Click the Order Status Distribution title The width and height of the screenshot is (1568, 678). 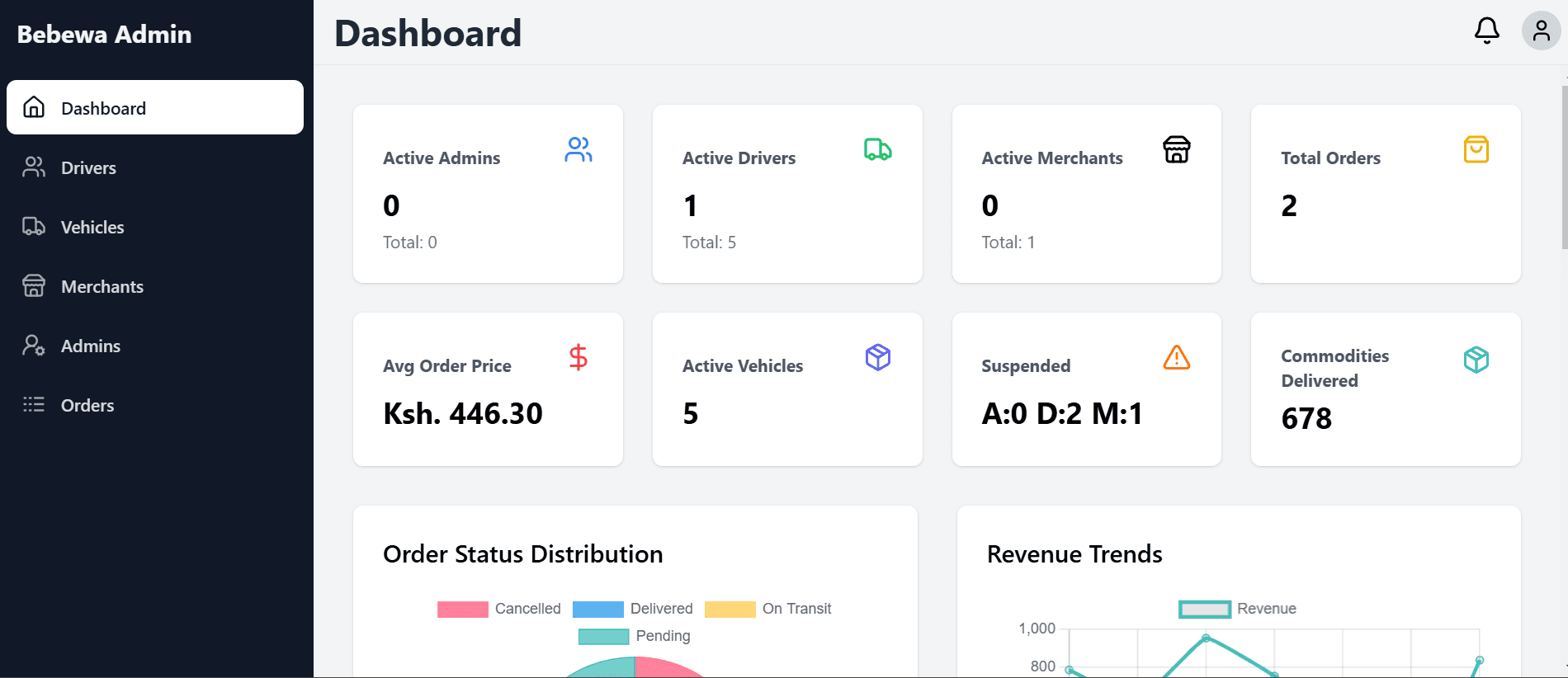pyautogui.click(x=523, y=553)
